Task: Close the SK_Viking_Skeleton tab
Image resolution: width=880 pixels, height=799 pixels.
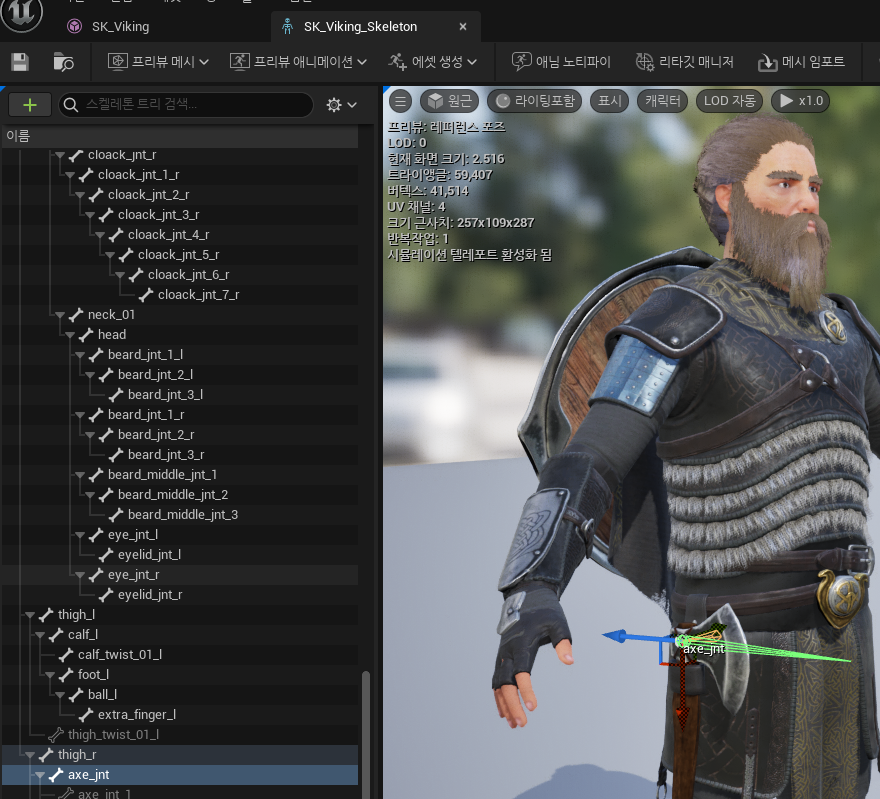Action: pos(463,26)
